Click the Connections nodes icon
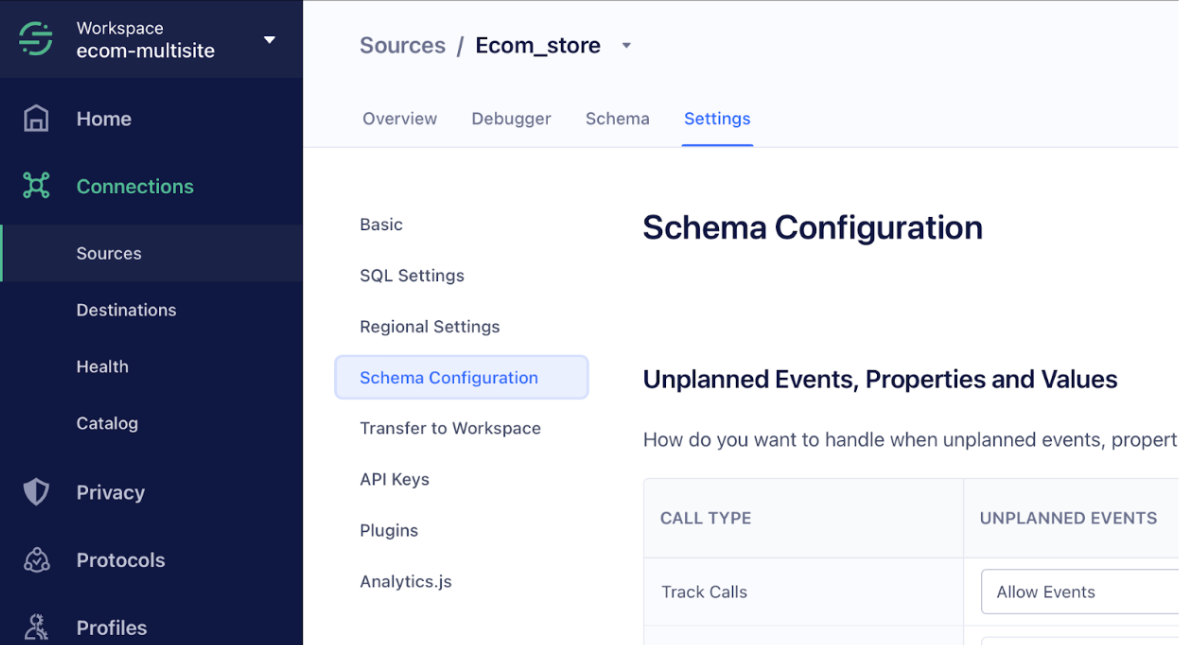Viewport: 1183px width, 645px height. click(x=35, y=186)
